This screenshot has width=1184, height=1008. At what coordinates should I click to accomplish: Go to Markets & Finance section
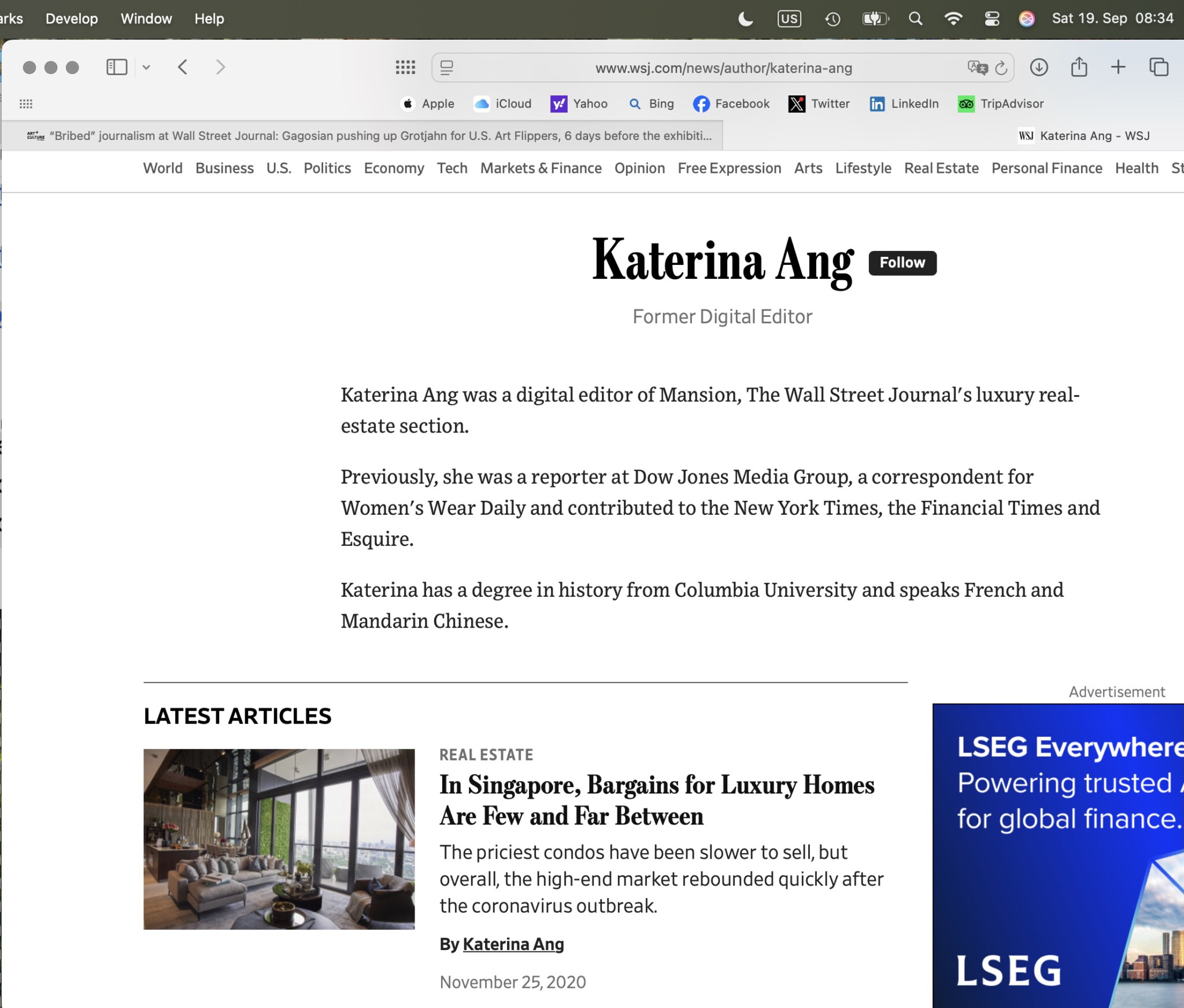tap(541, 168)
